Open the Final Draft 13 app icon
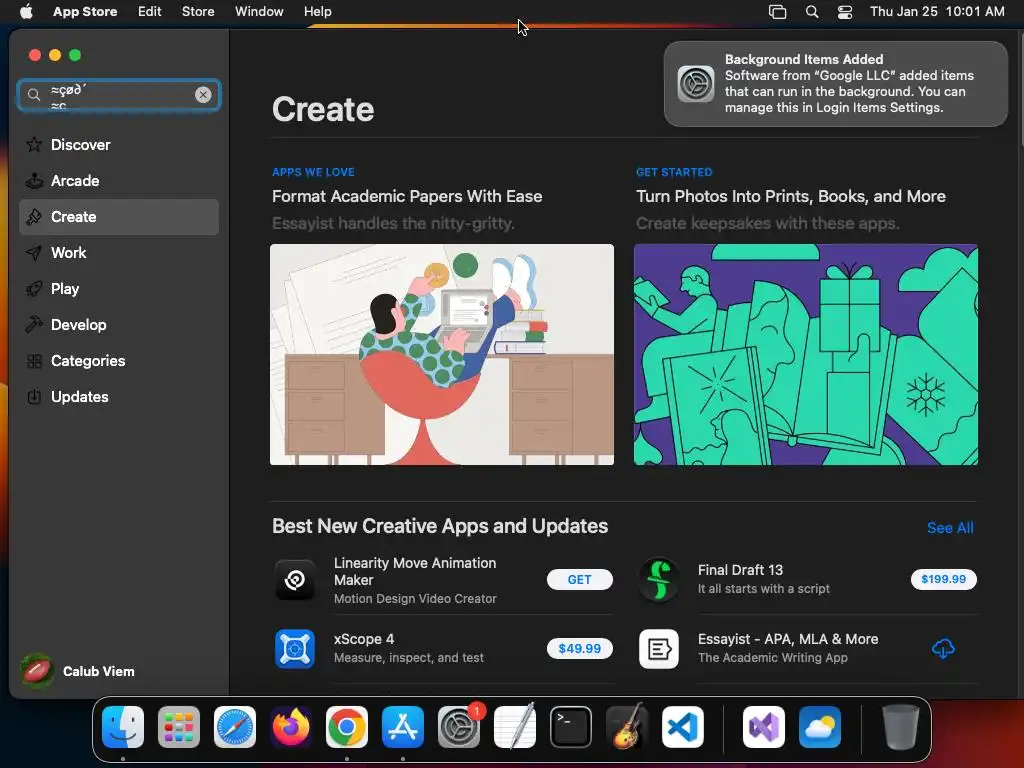Viewport: 1024px width, 768px height. pyautogui.click(x=659, y=579)
